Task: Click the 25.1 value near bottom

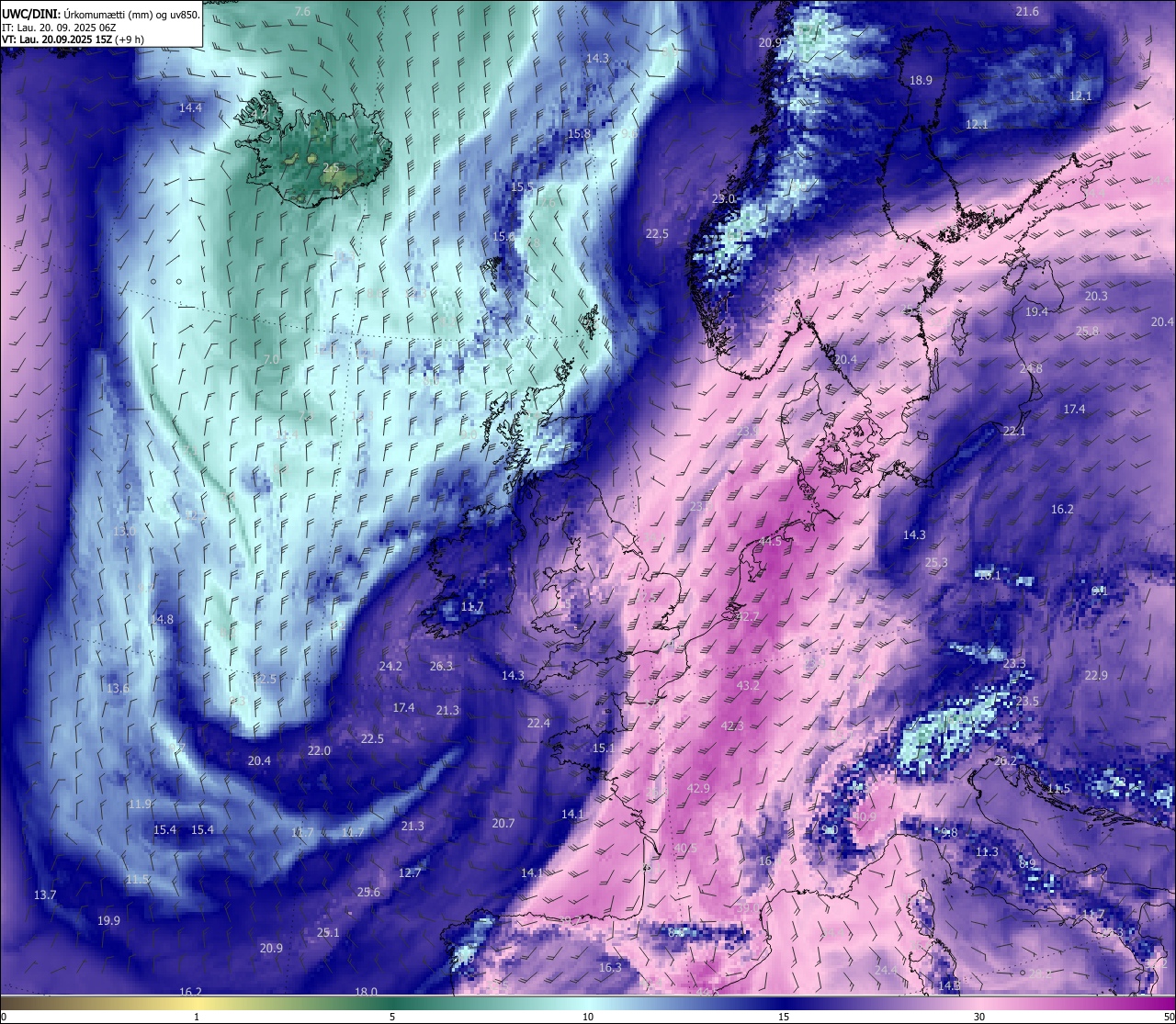Action: point(328,932)
